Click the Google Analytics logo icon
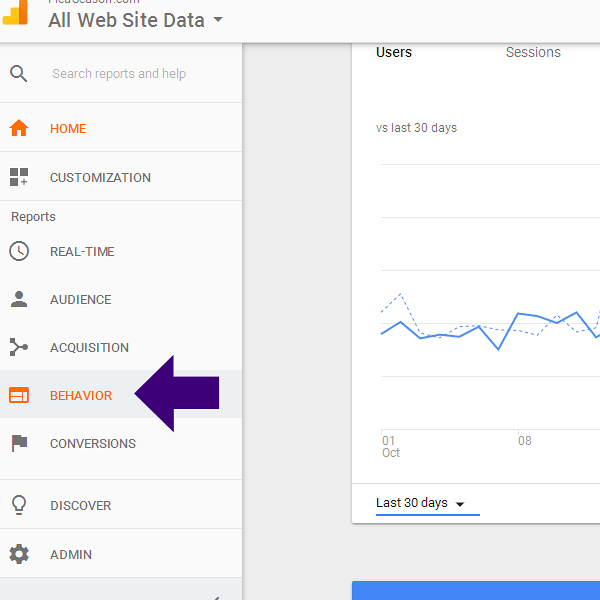The width and height of the screenshot is (600, 600). click(16, 12)
